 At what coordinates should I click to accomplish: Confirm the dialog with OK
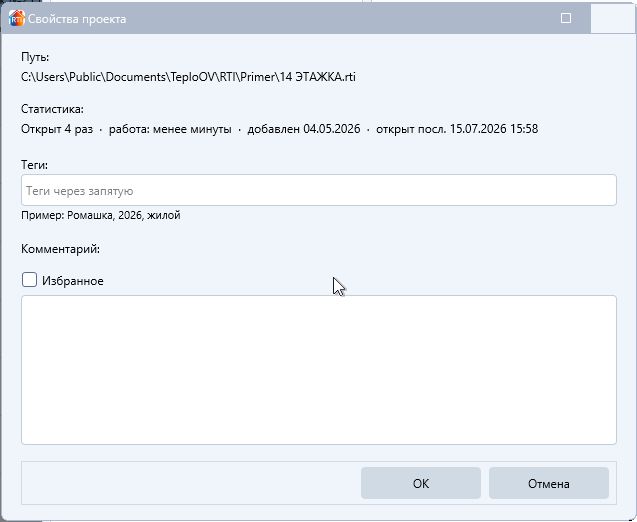tap(421, 483)
